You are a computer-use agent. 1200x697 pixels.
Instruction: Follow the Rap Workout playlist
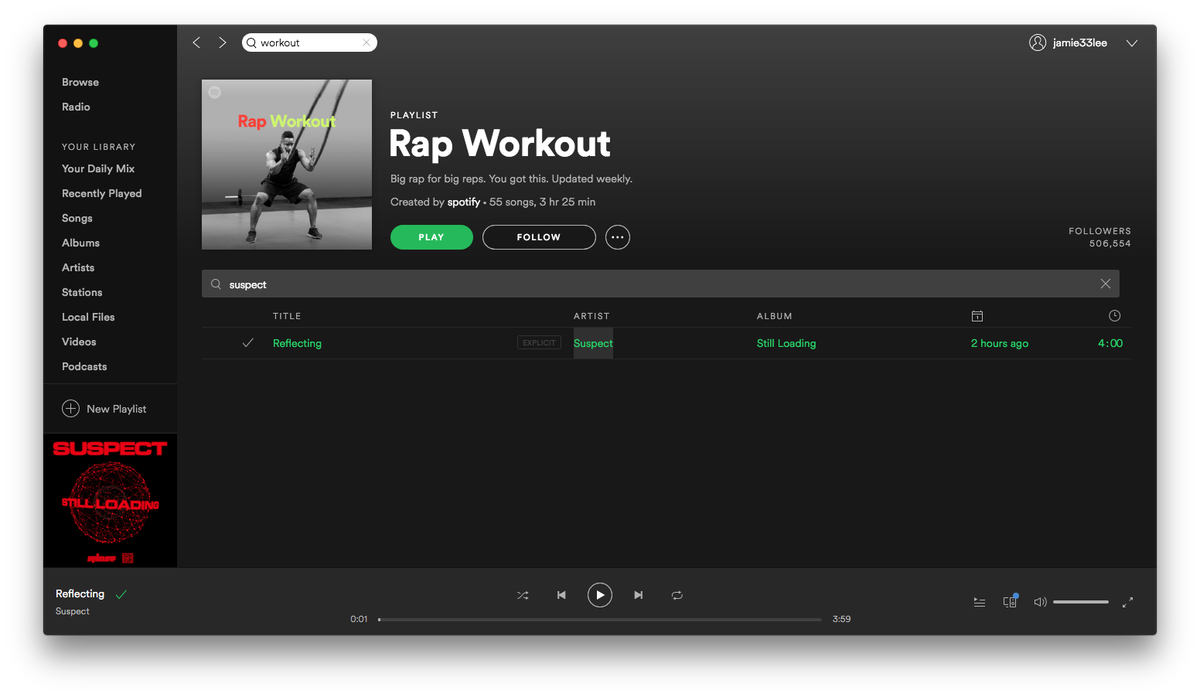click(x=539, y=237)
